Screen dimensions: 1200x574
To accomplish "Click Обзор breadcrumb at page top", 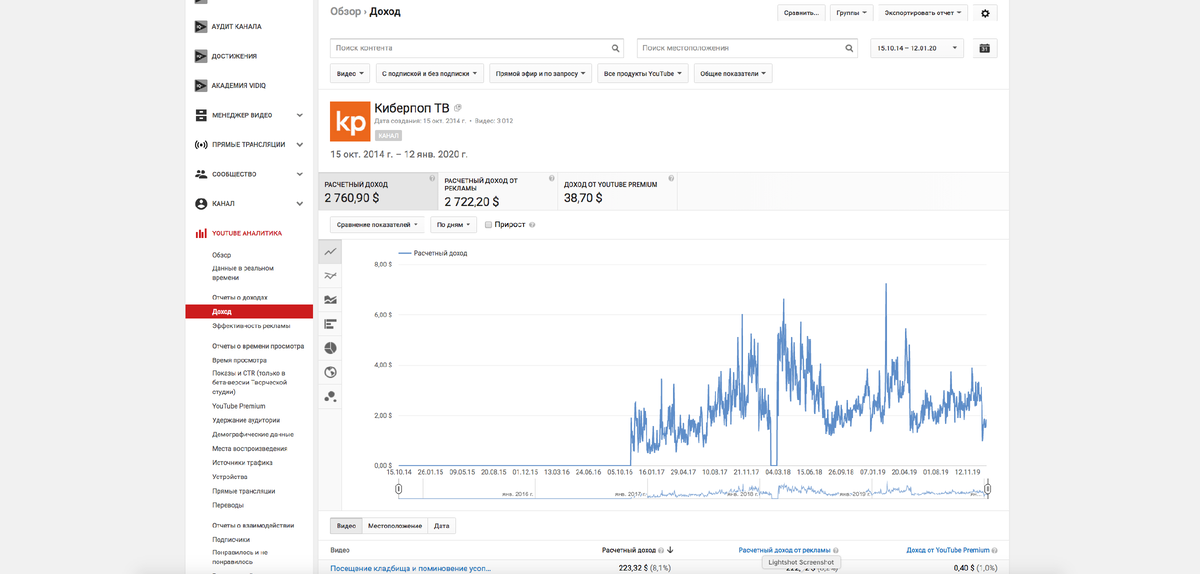I will pos(345,12).
